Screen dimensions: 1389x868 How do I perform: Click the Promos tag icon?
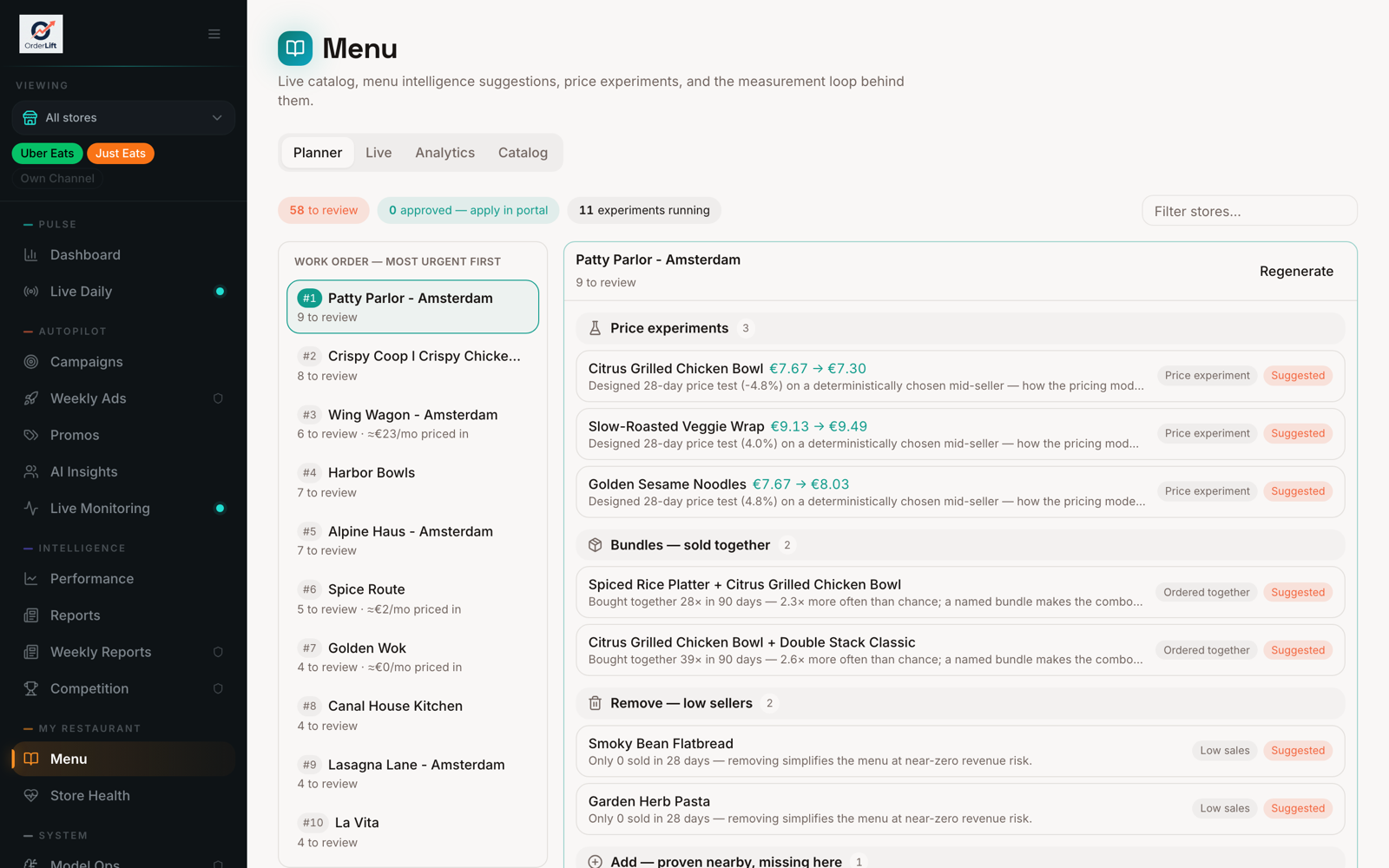point(31,435)
